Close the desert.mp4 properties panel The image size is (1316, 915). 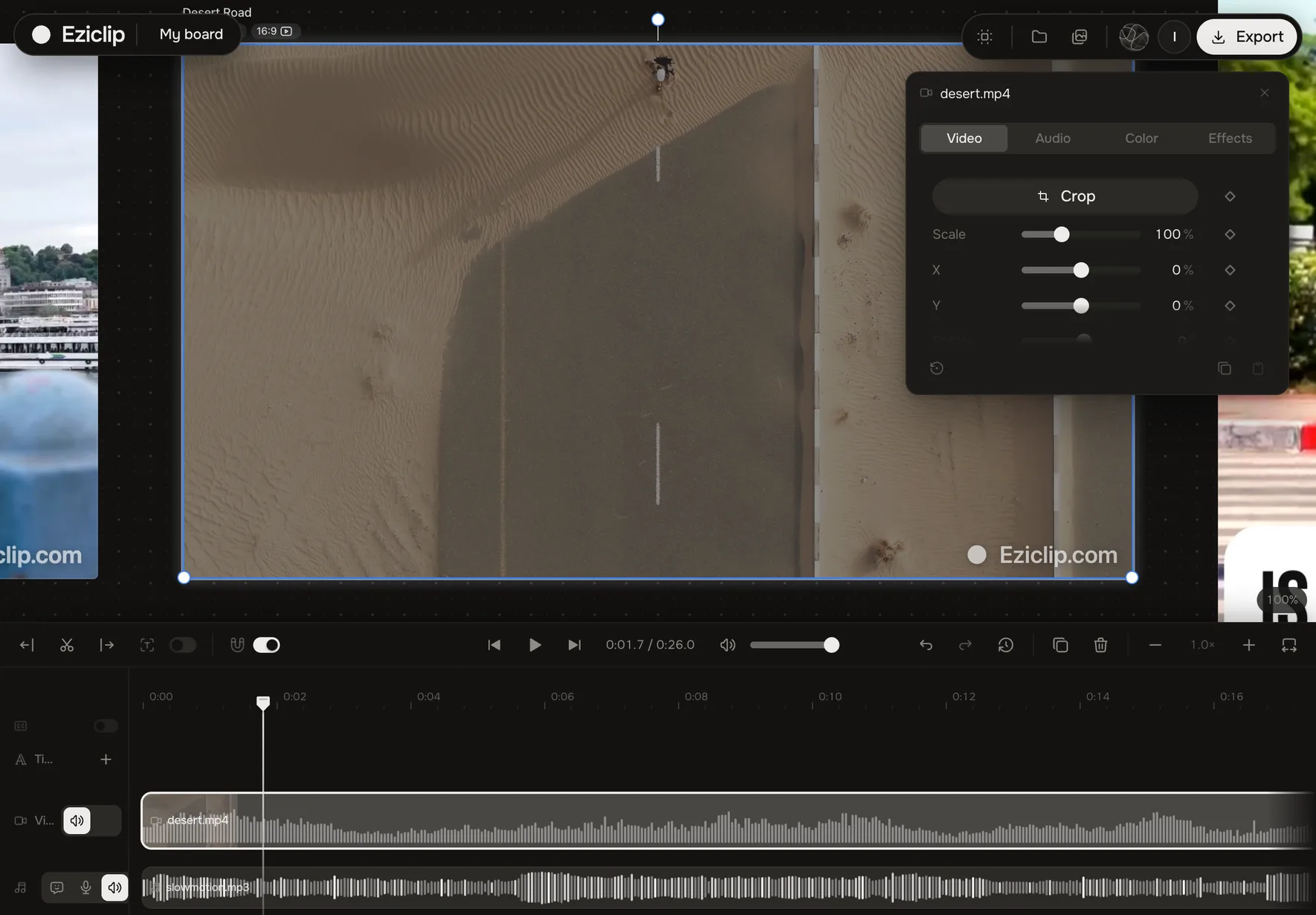tap(1265, 93)
